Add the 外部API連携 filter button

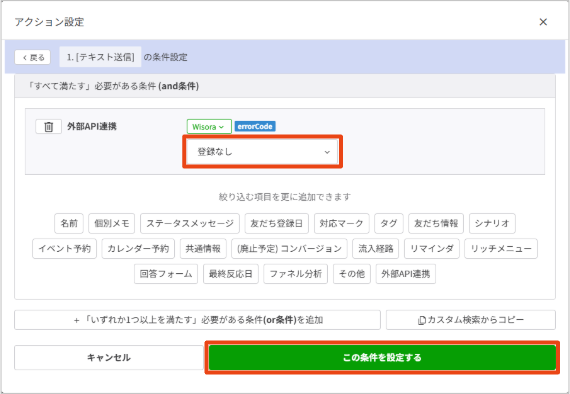(x=406, y=274)
